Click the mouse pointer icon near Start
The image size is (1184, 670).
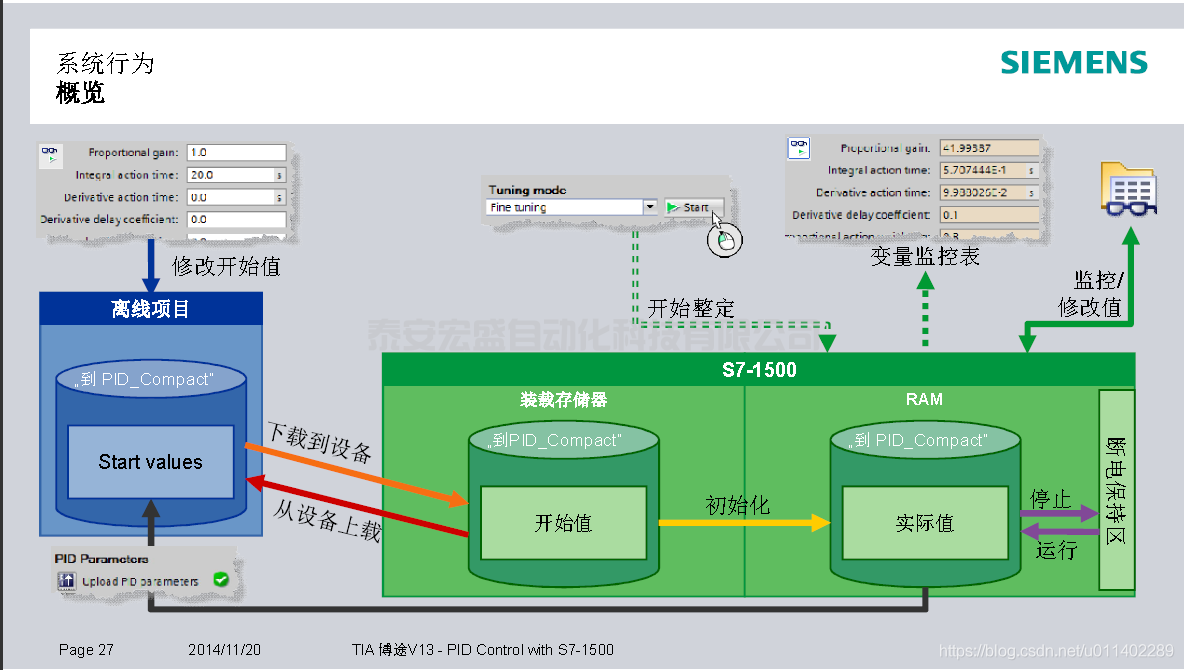(x=725, y=238)
